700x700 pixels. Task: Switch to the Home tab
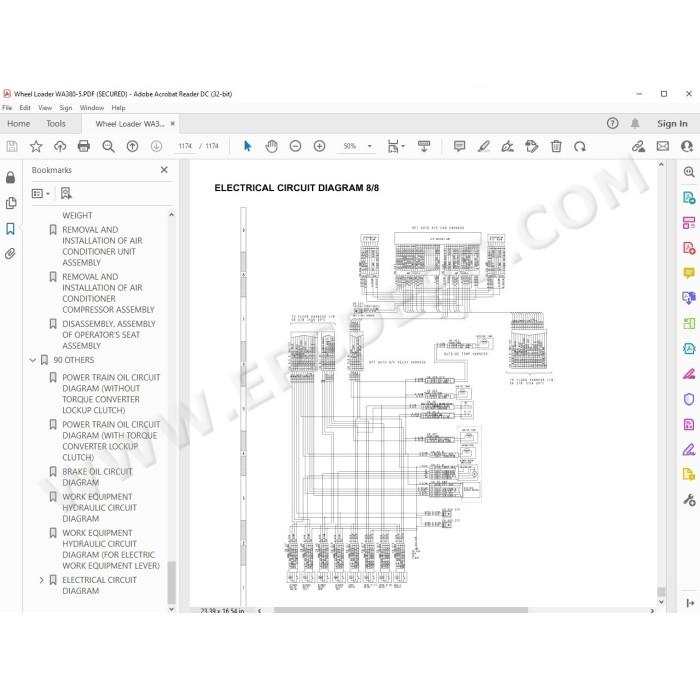click(19, 124)
